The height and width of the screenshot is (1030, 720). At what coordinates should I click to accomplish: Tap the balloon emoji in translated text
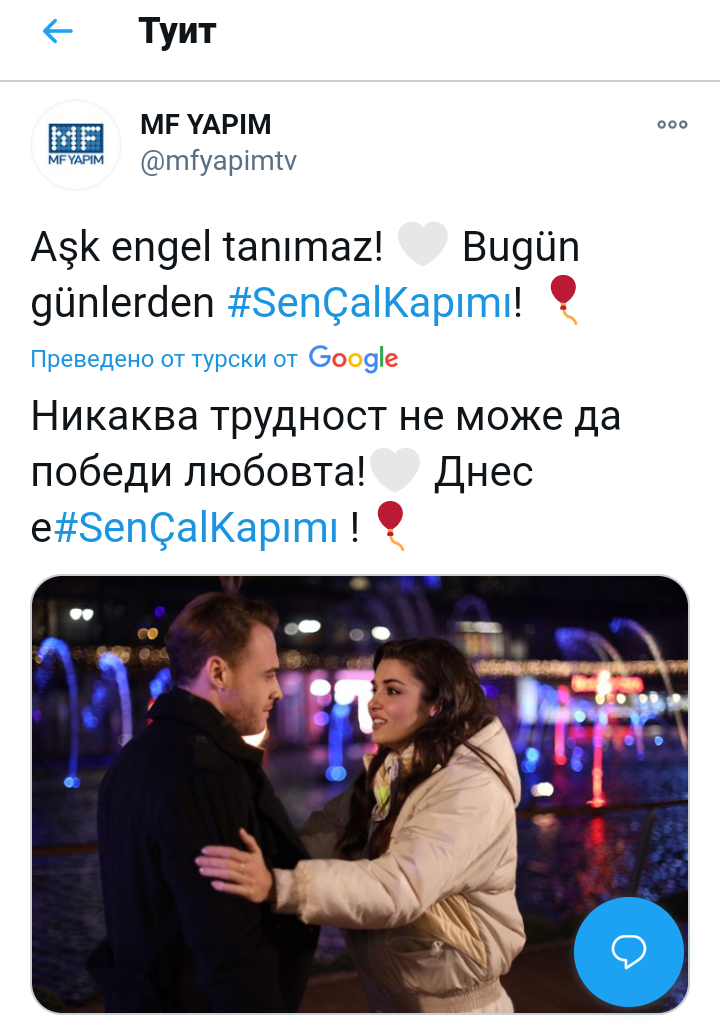pos(390,525)
